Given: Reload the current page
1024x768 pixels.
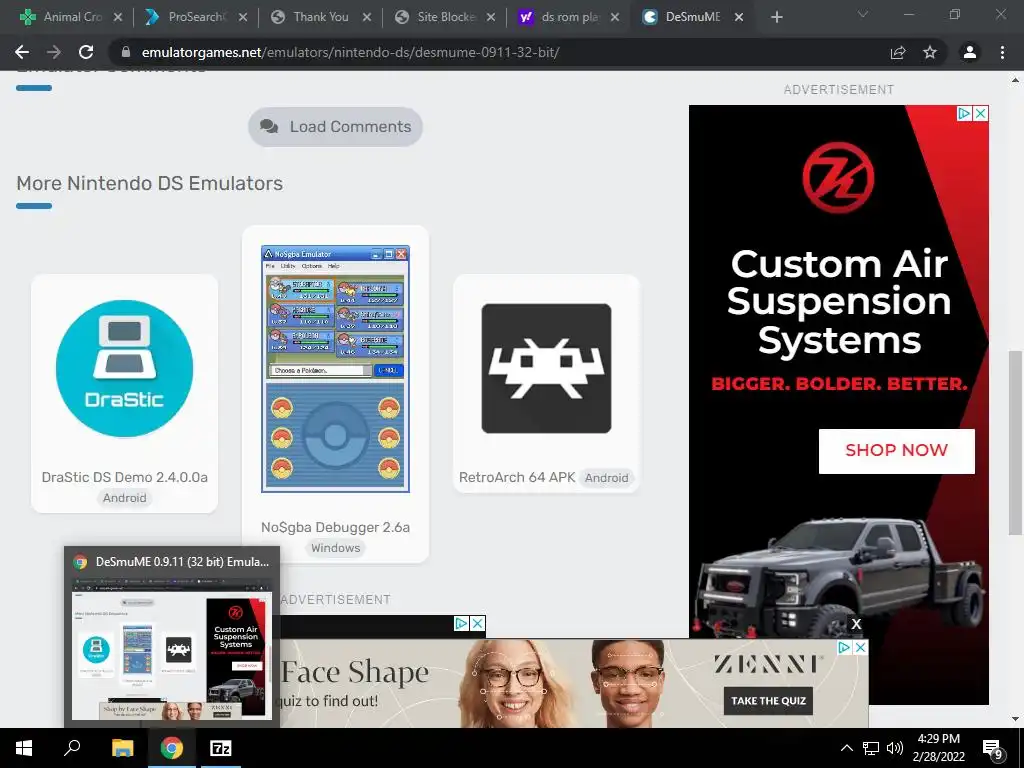Looking at the screenshot, I should (86, 52).
